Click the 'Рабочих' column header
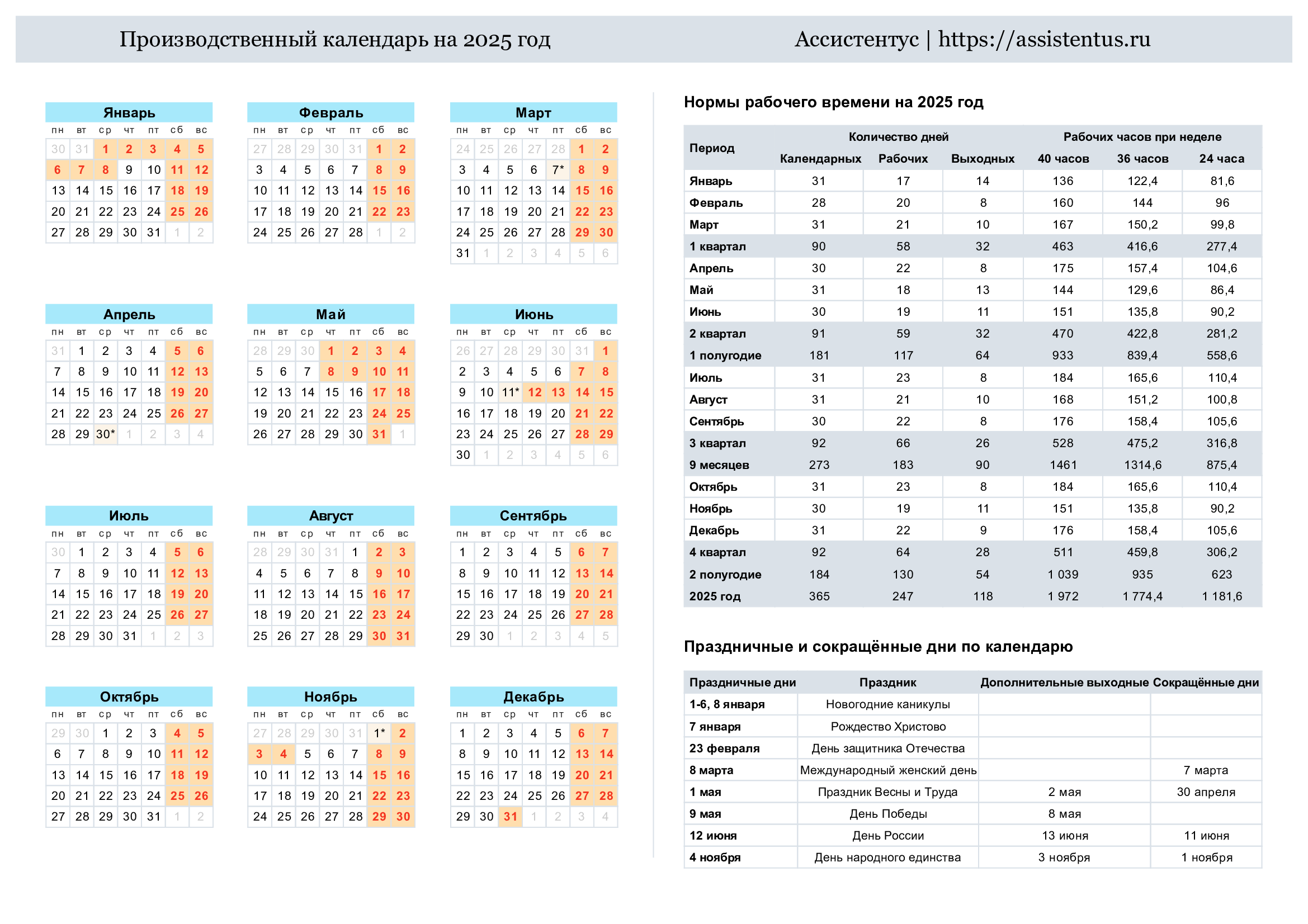Screen dimensions: 1308x924 click(903, 159)
